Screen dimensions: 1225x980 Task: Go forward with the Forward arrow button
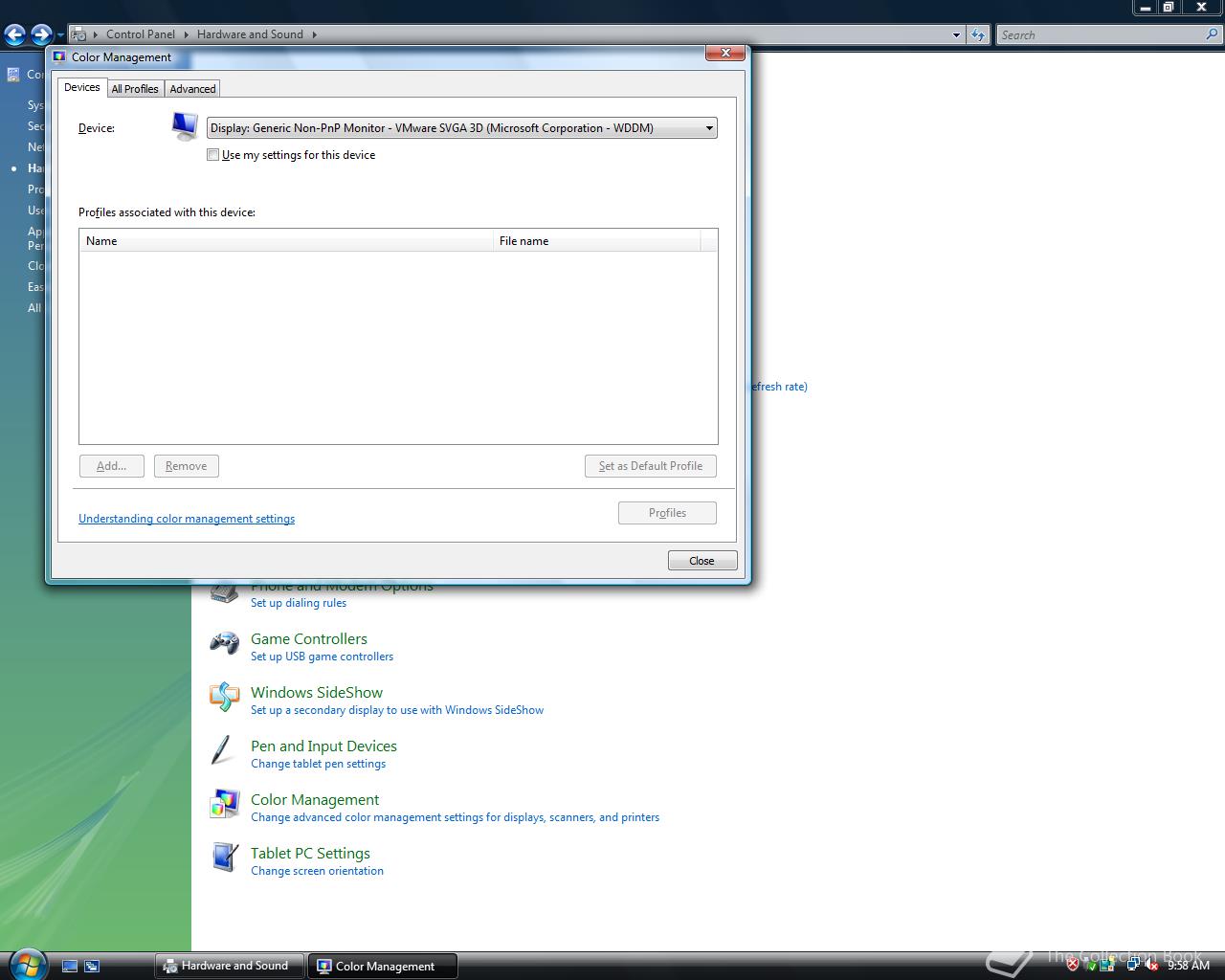click(x=40, y=35)
